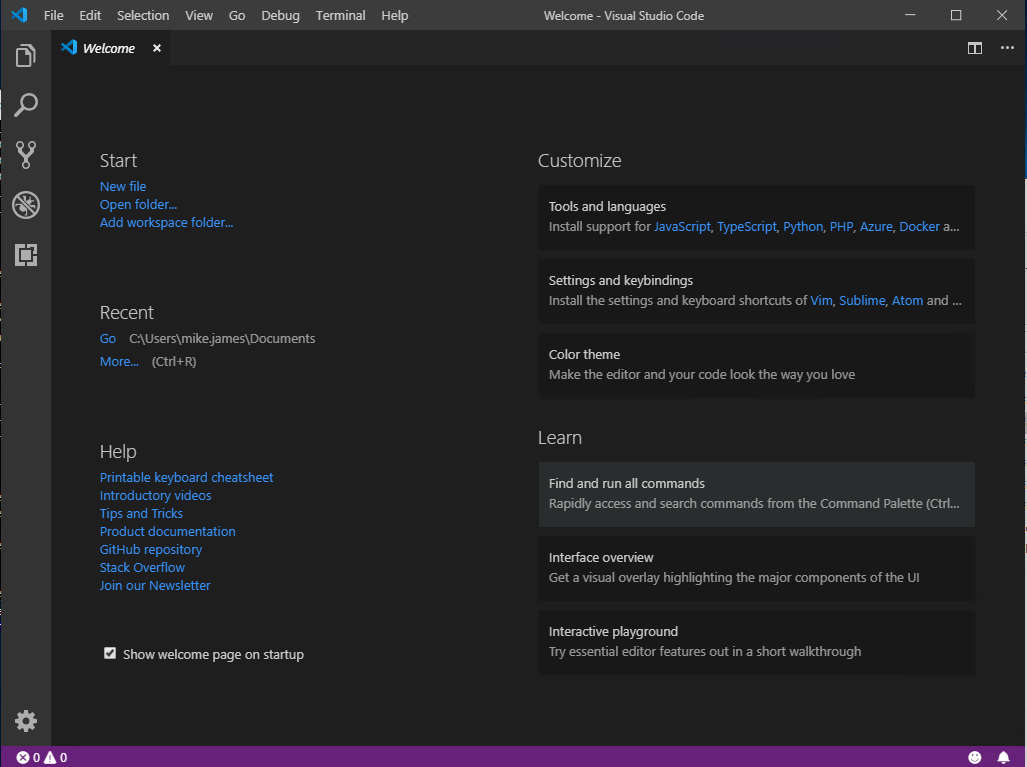Click the split editor icon
This screenshot has width=1027, height=767.
point(975,48)
